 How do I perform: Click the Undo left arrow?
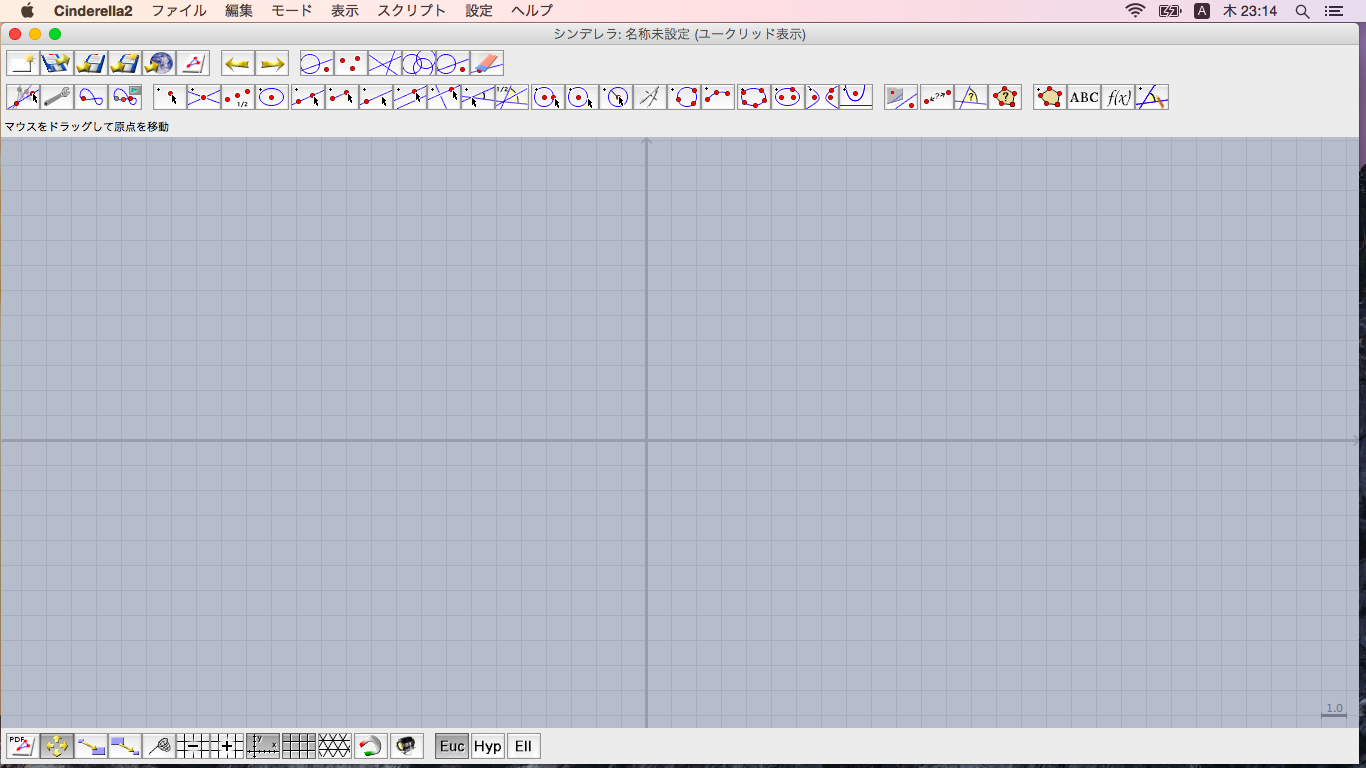[x=238, y=63]
